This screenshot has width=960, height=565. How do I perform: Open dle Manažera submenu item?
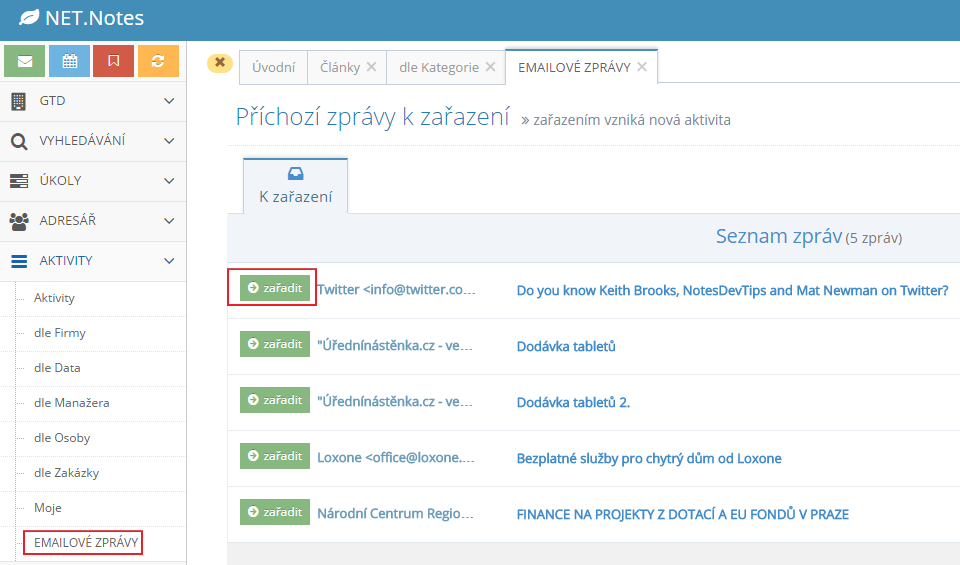click(x=72, y=403)
